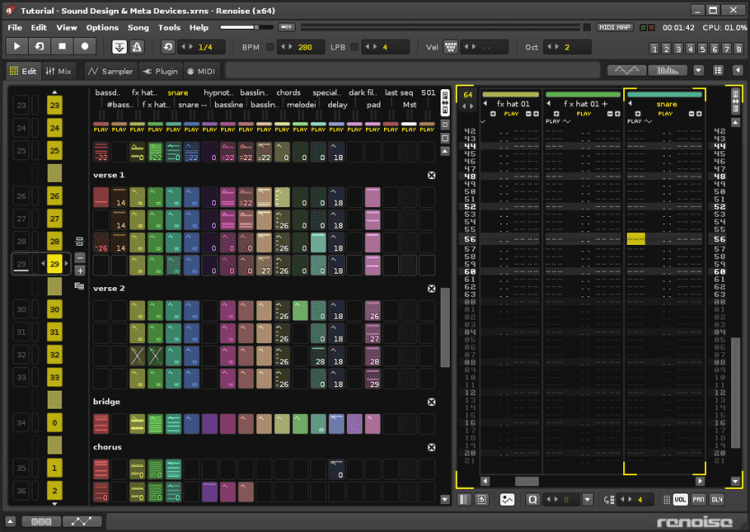Toggle pattern loop button
Screen dimensions: 750x532
click(x=39, y=46)
